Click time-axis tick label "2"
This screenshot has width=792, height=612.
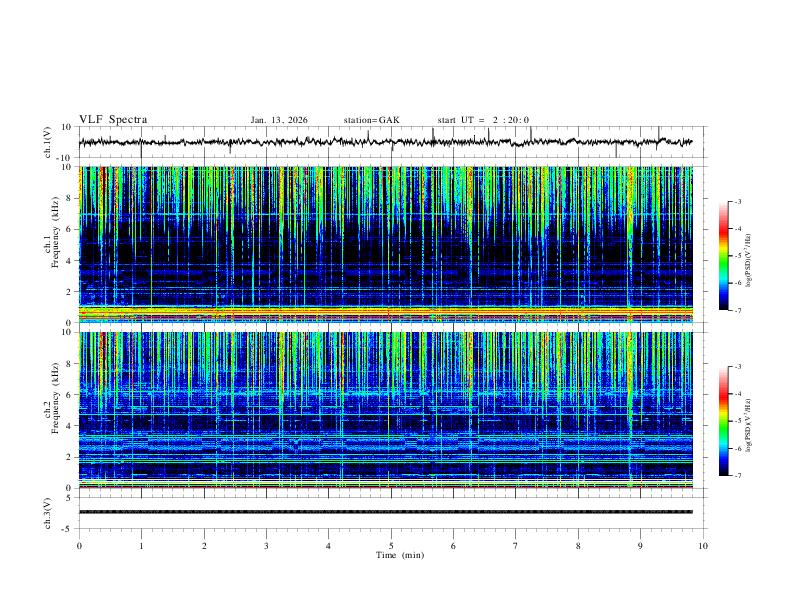click(x=204, y=546)
